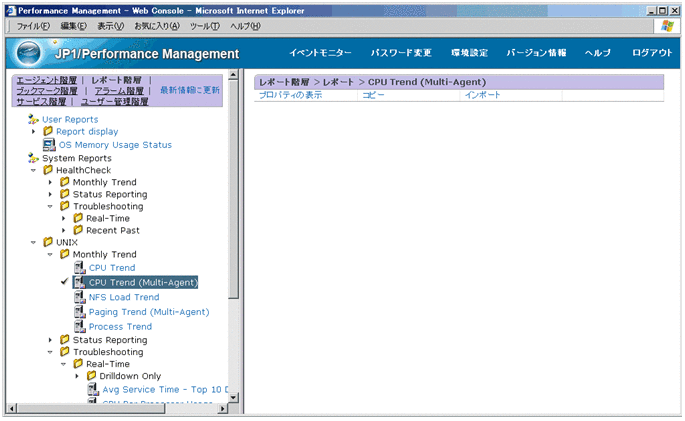The height and width of the screenshot is (421, 685).
Task: Select OS Memory Usage Status report
Action: [x=115, y=145]
